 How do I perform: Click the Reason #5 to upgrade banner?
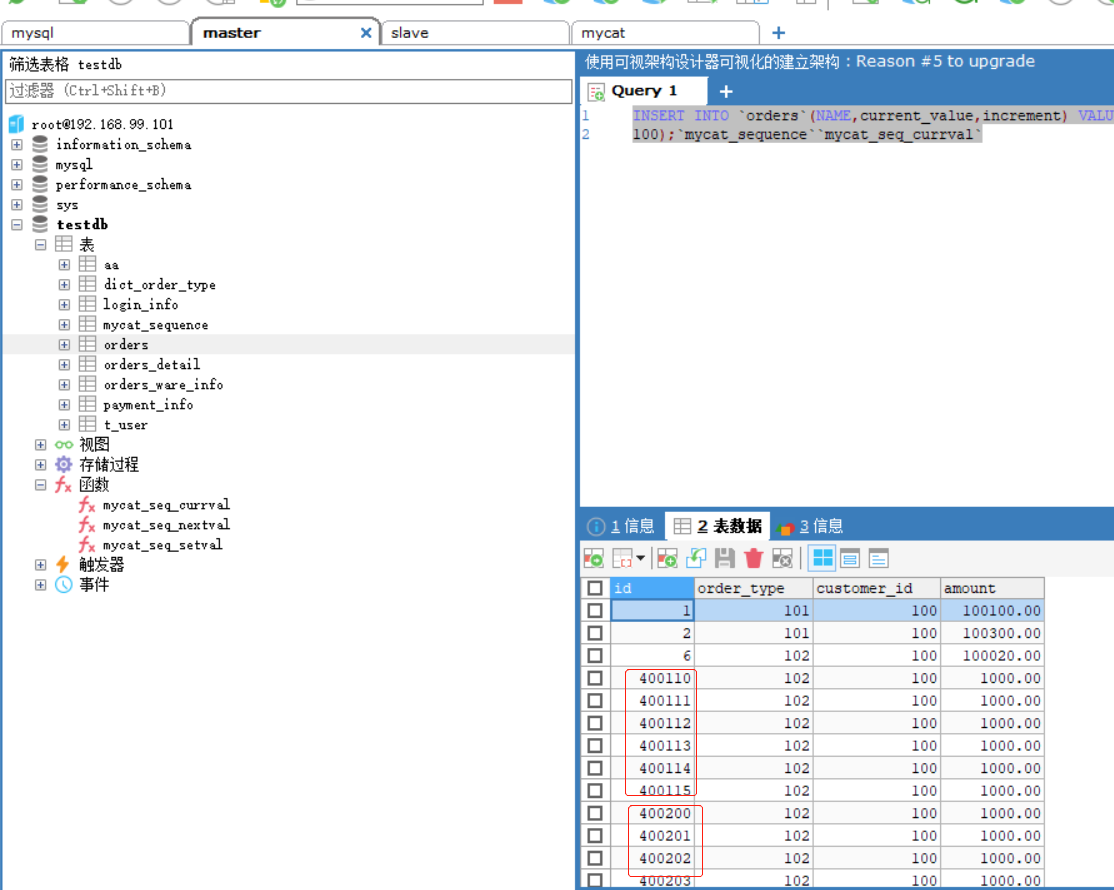pyautogui.click(x=810, y=62)
